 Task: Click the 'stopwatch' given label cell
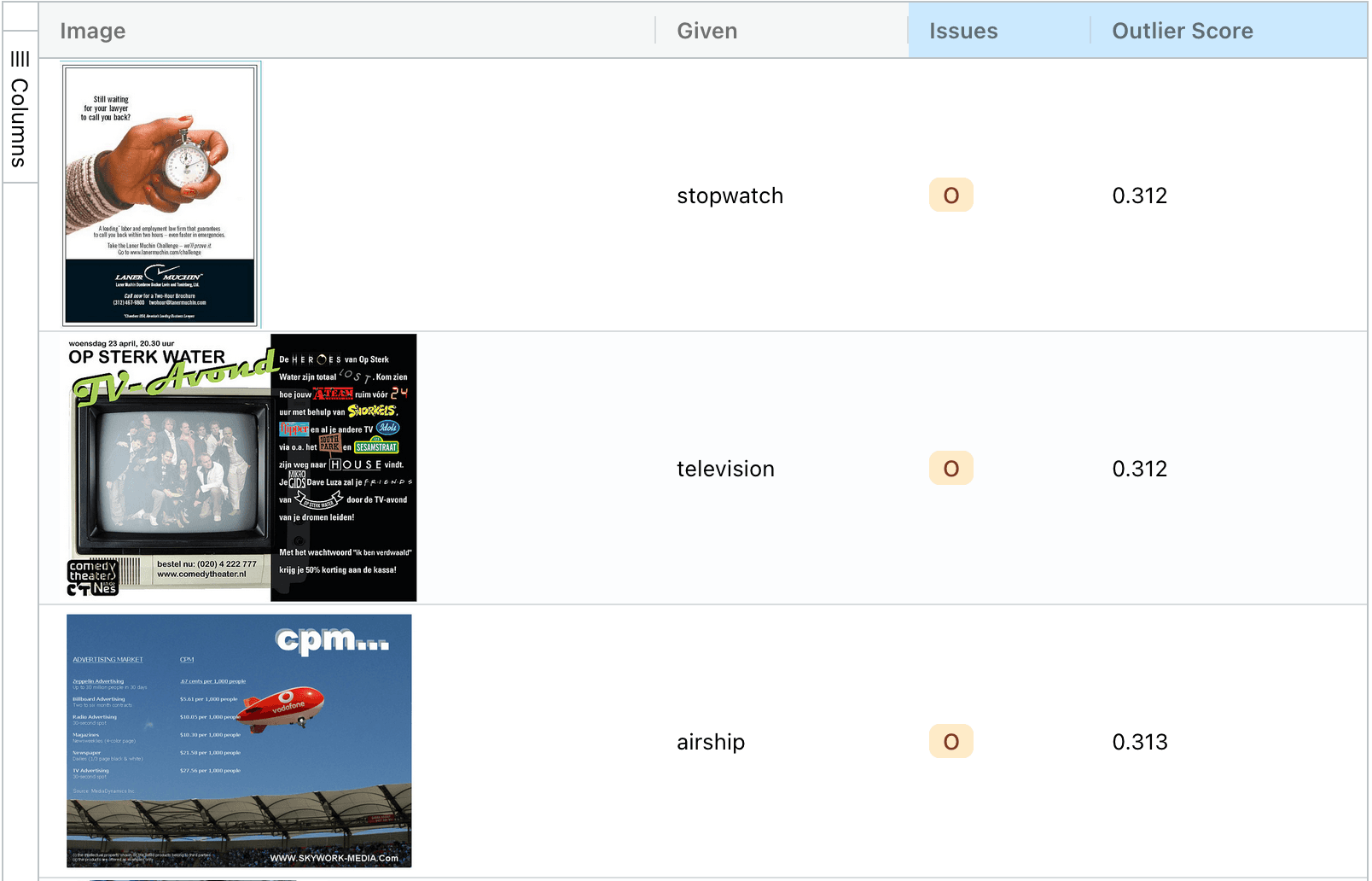click(x=730, y=195)
